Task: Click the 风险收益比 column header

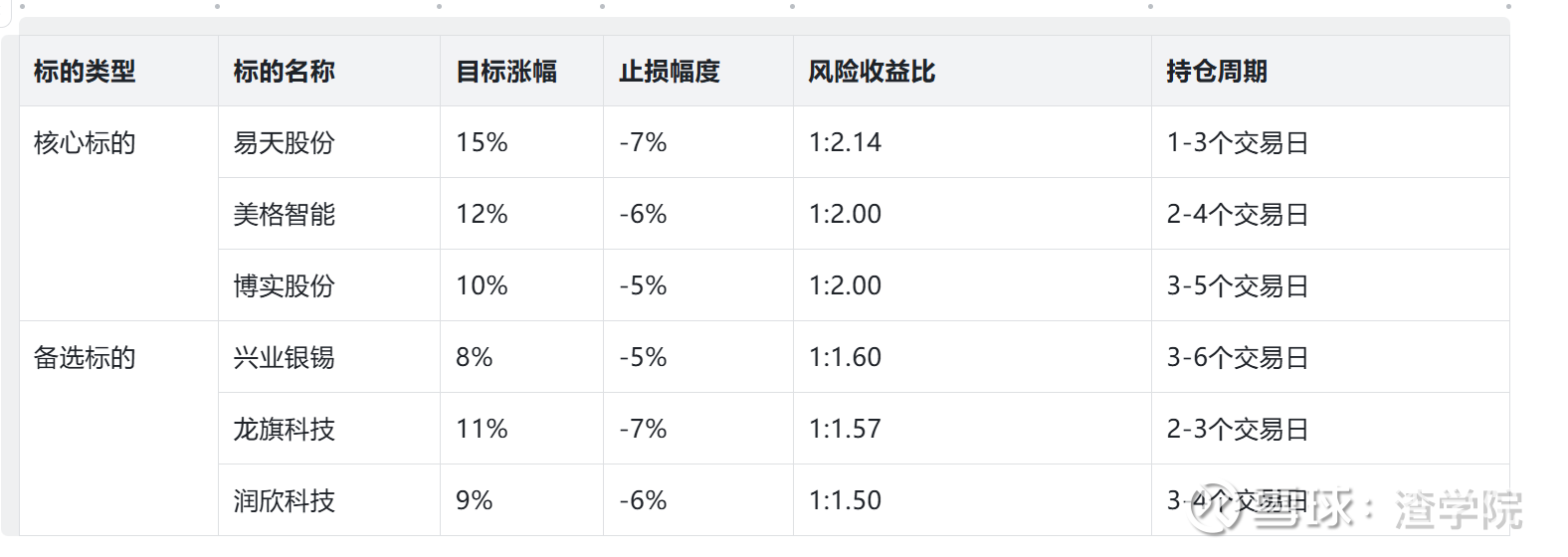Action: click(x=872, y=72)
